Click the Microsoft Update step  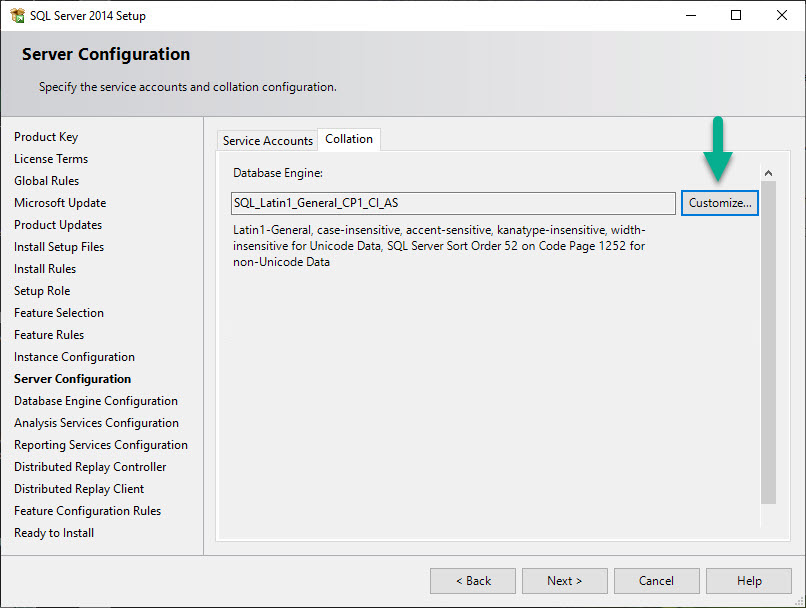pos(60,203)
